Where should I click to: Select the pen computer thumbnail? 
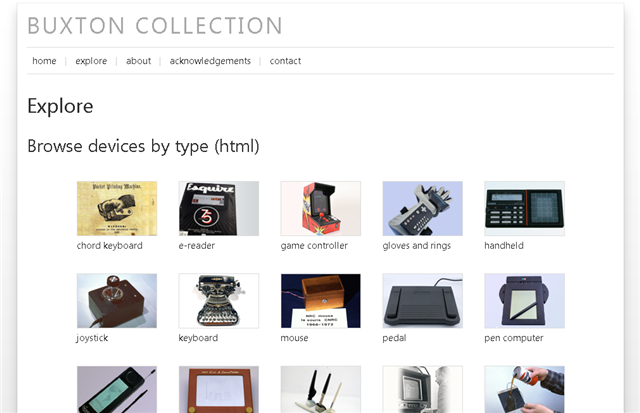pos(525,301)
